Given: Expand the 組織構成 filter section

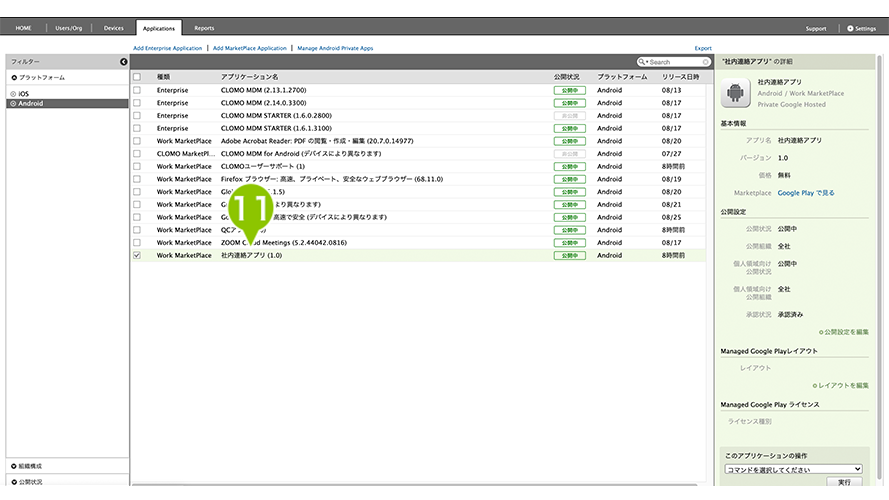Looking at the screenshot, I should (27, 466).
